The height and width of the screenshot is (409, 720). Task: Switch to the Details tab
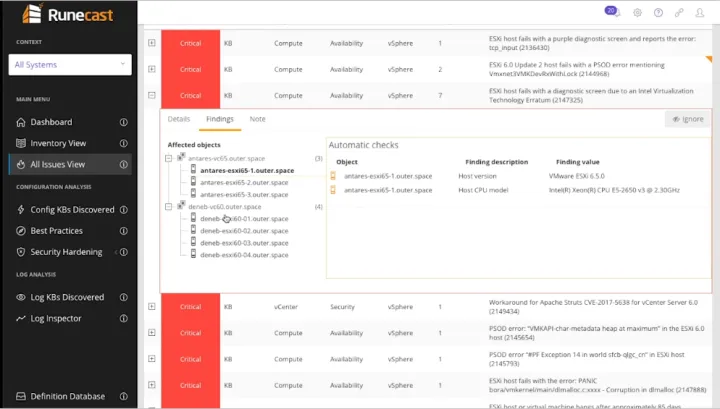(x=179, y=119)
